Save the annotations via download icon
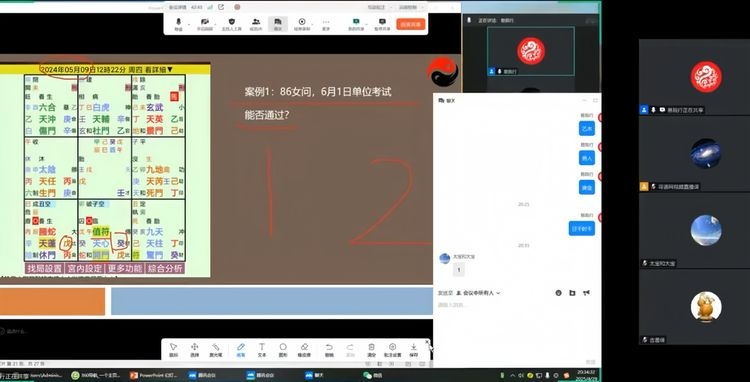 click(413, 349)
